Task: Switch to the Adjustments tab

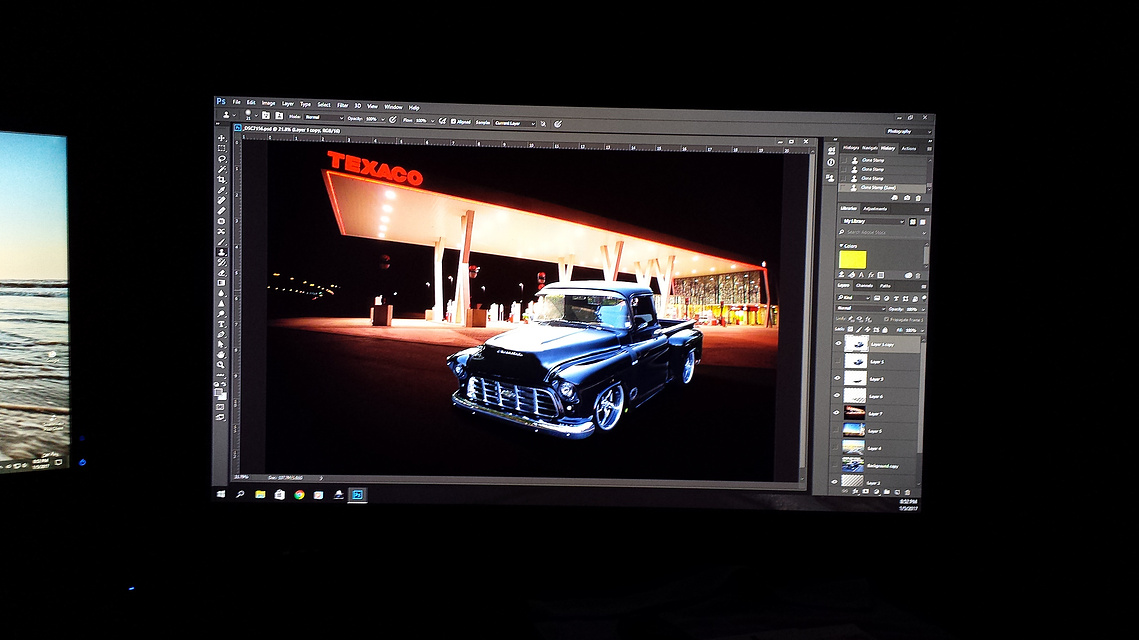Action: pos(875,208)
